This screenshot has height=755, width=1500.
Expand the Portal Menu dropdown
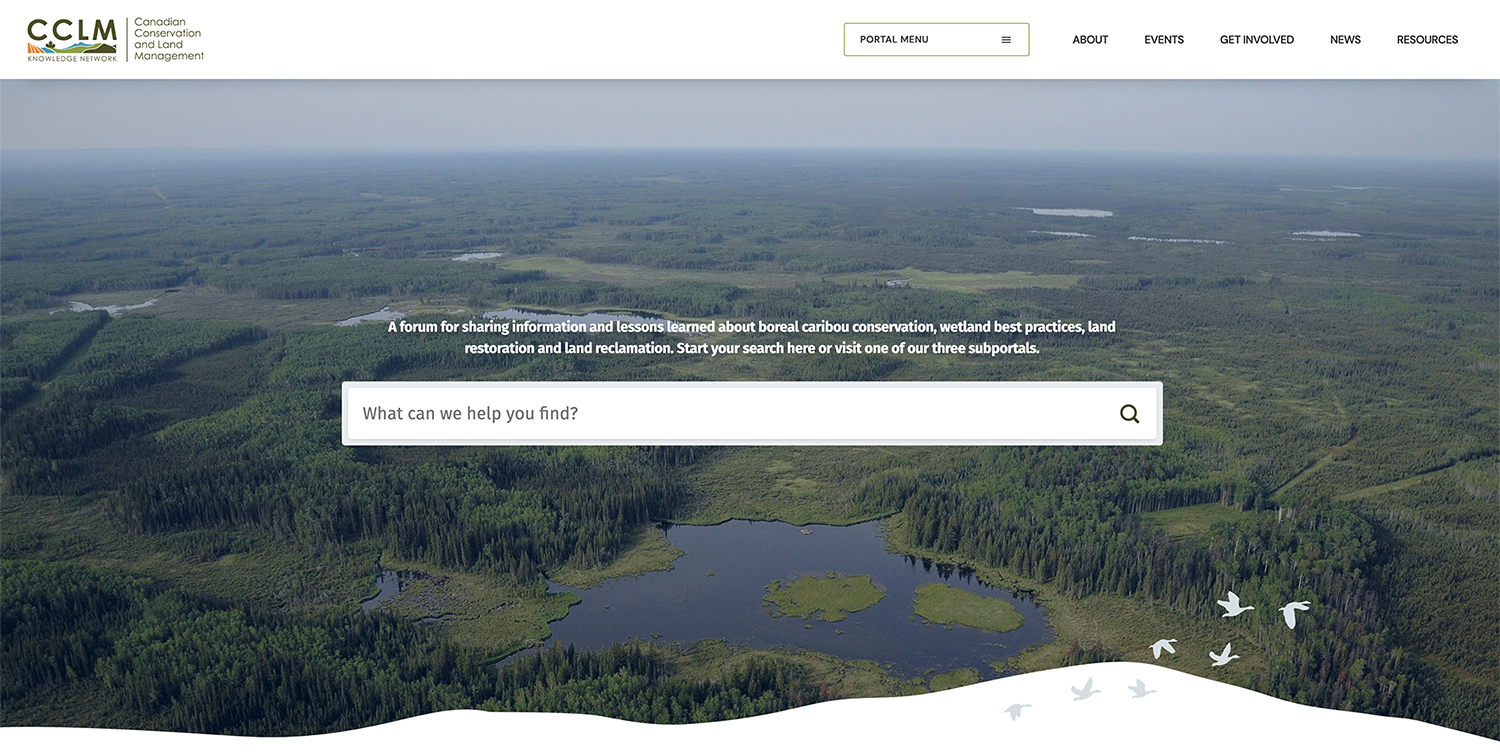coord(936,40)
